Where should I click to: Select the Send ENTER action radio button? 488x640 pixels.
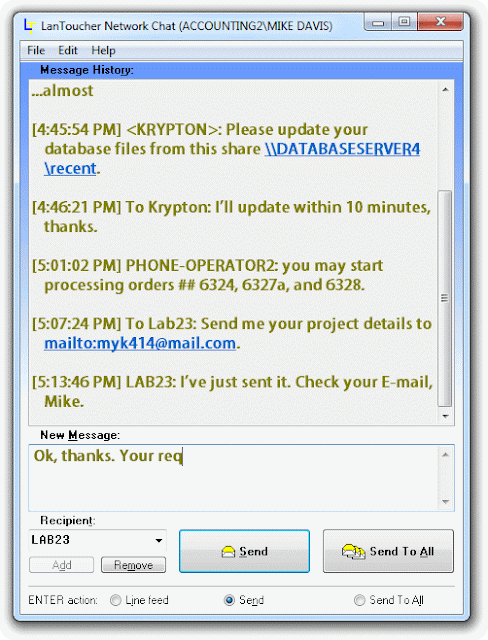point(229,600)
